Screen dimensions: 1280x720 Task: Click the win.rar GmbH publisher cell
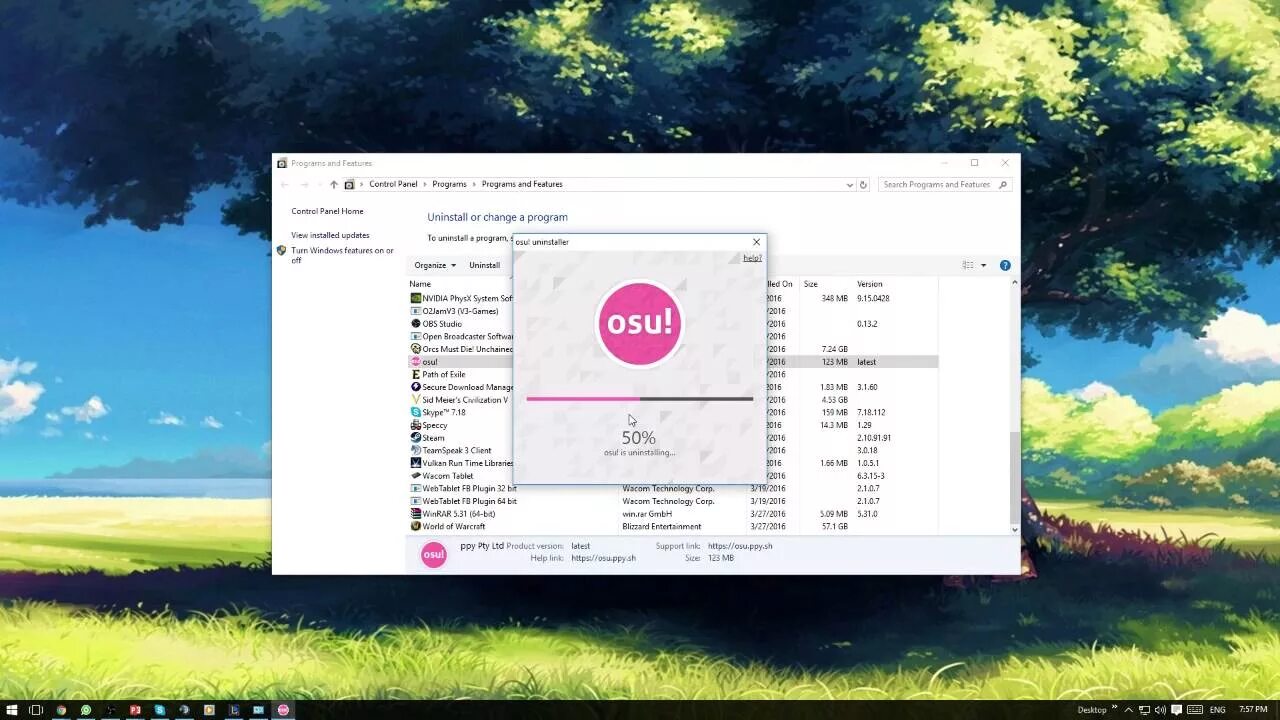point(647,514)
